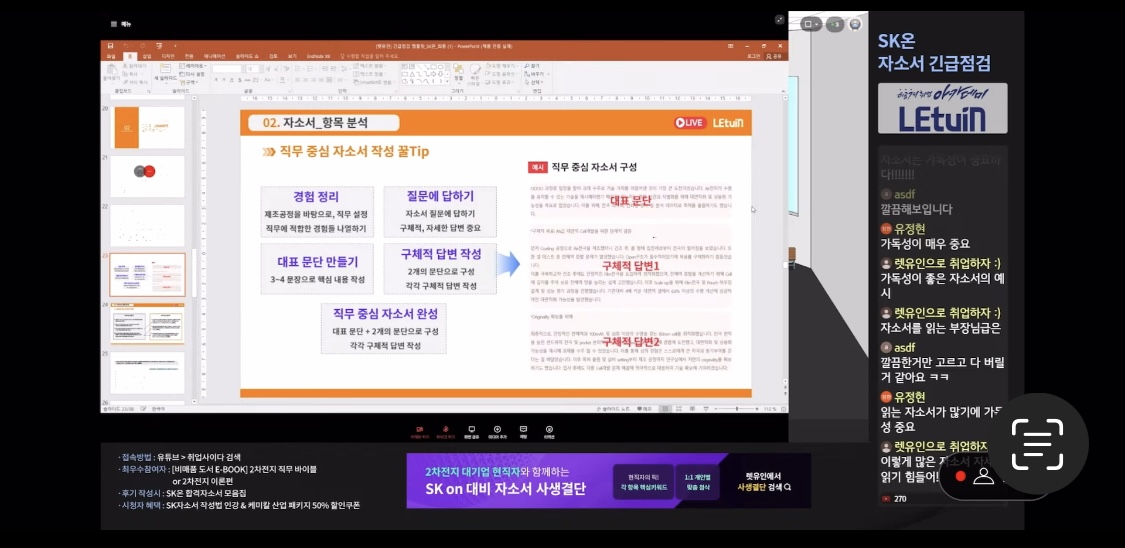Open the 도형 윤곽선 dropdown
This screenshot has height=548, width=1125.
coord(502,74)
